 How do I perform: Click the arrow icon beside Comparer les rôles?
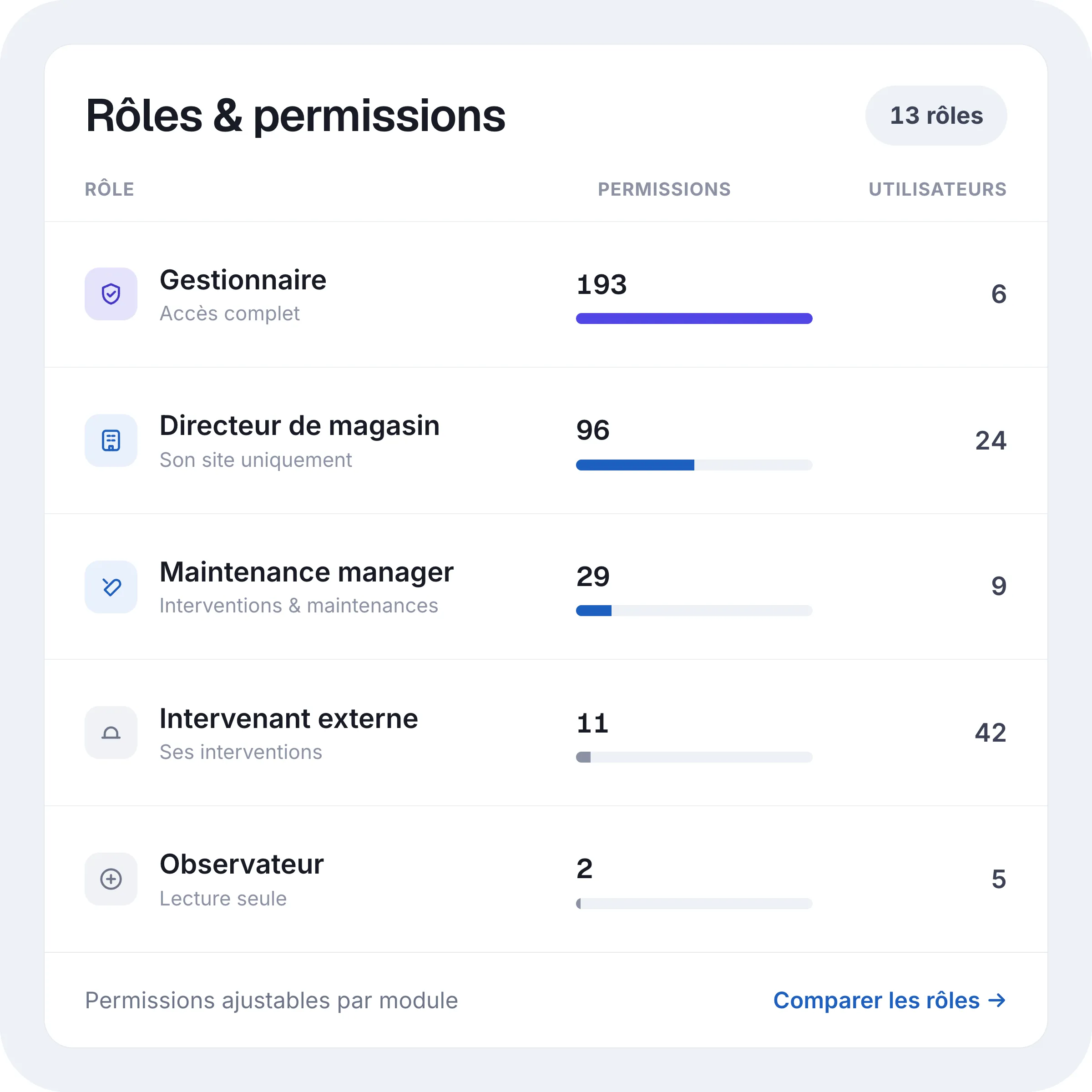(x=997, y=1001)
